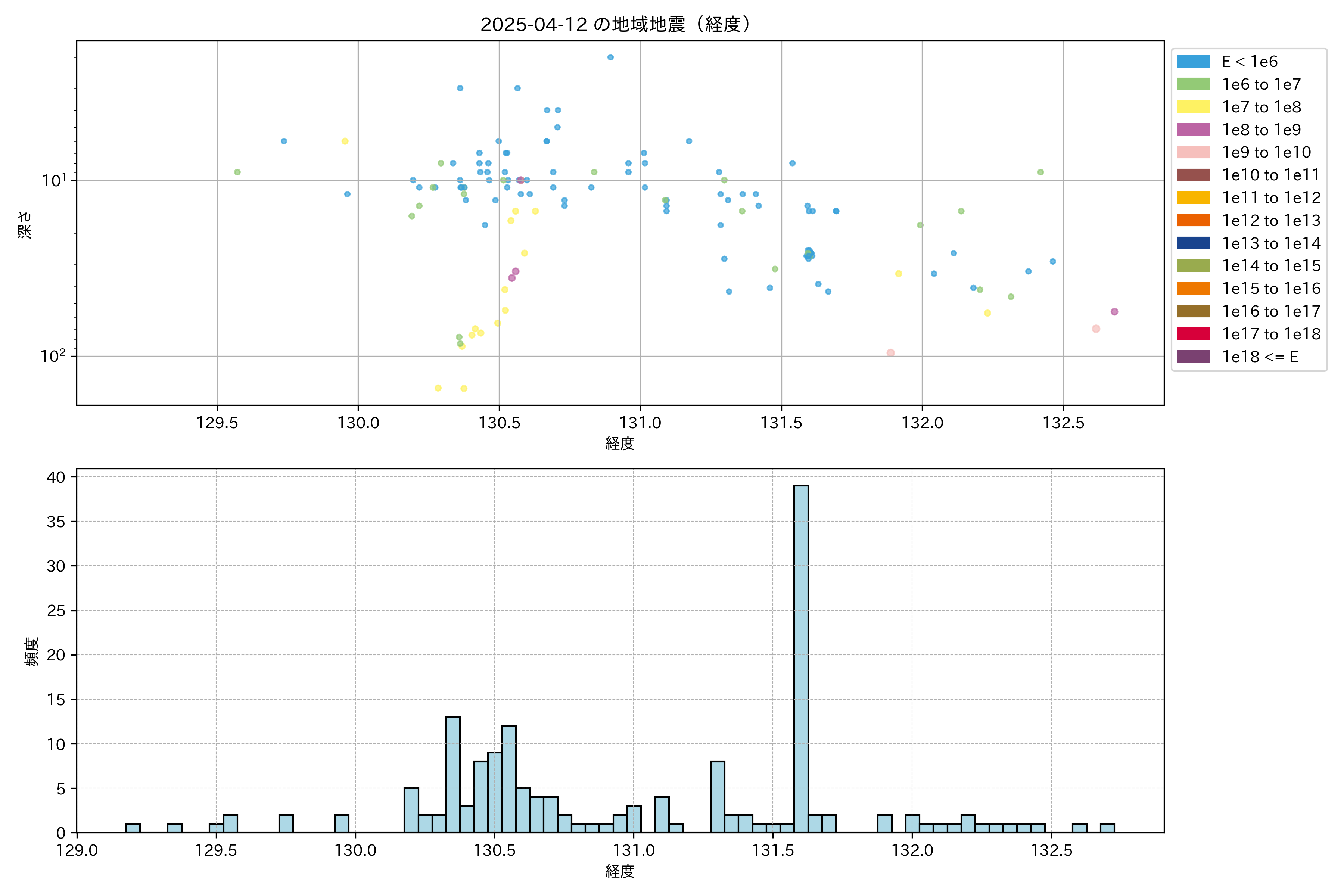
Task: Click the histogram bar of height 12
Action: pos(508,778)
